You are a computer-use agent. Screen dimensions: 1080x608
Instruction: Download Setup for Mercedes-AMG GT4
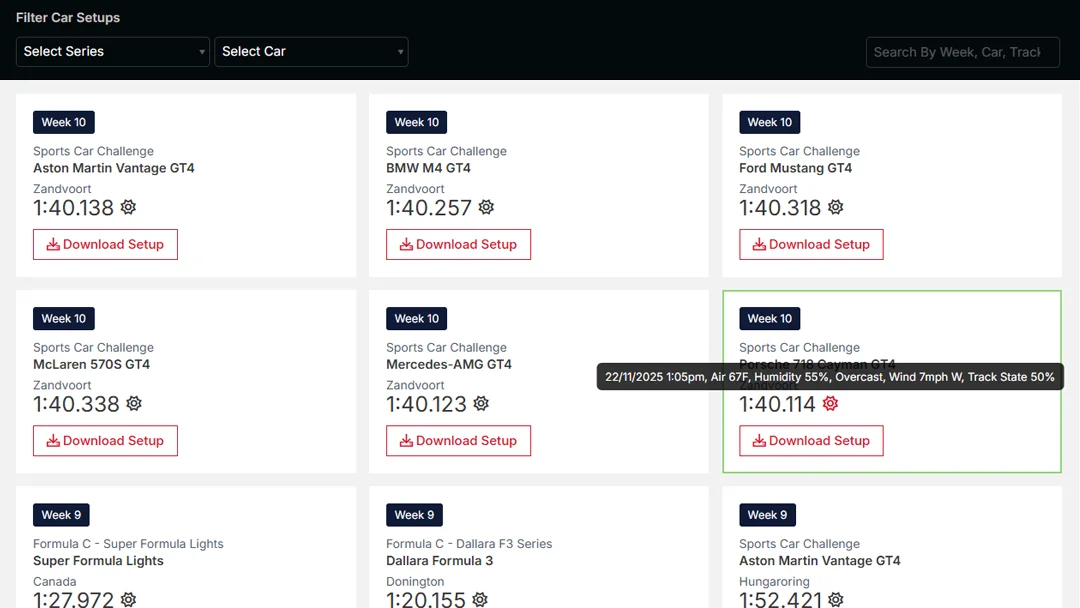[x=458, y=441]
